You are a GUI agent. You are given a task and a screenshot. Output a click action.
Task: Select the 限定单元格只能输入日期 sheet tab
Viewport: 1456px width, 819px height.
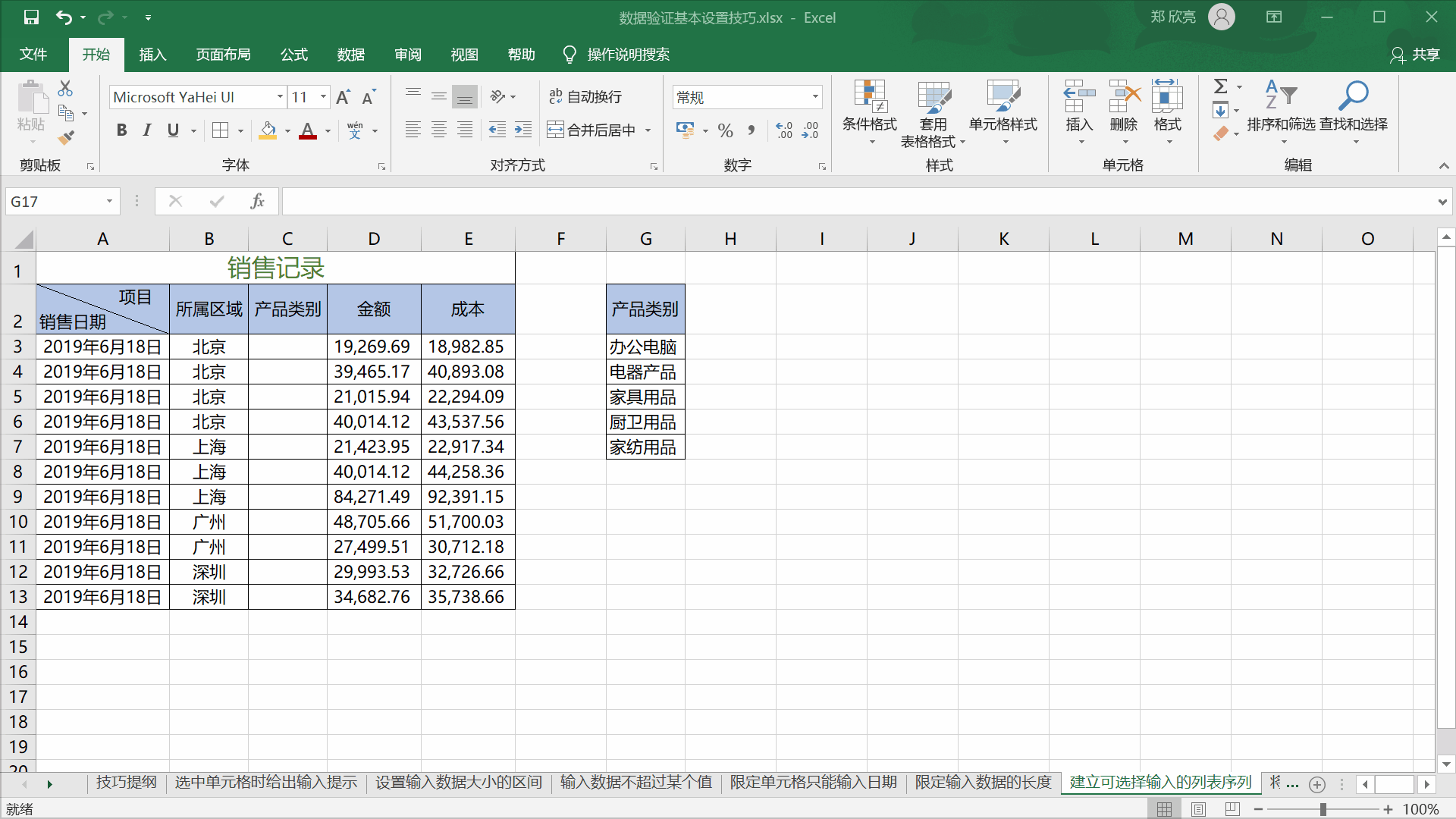coord(813,783)
